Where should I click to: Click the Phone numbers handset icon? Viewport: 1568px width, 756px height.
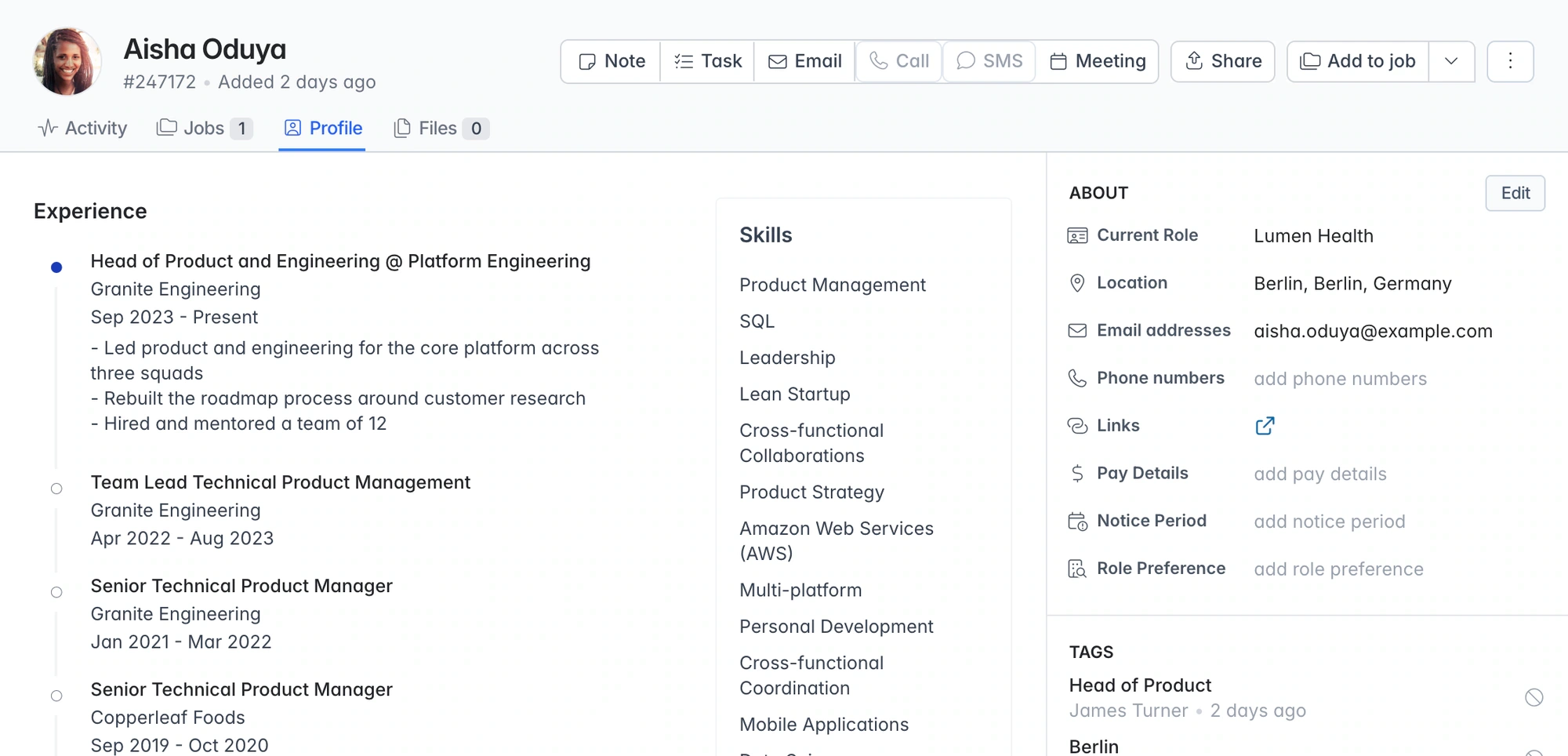pyautogui.click(x=1077, y=379)
